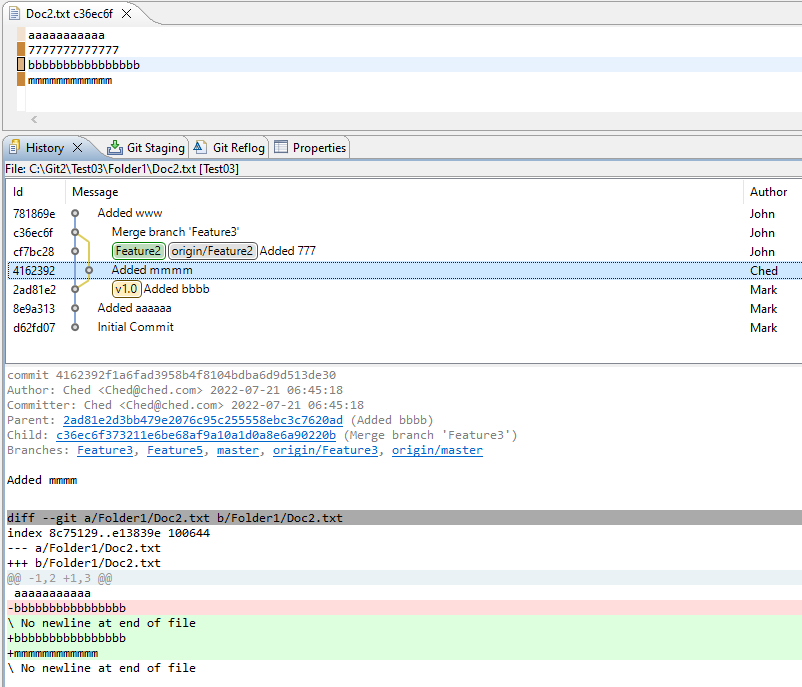The width and height of the screenshot is (802, 687).
Task: Click the Git Staging tab icon
Action: tap(115, 148)
